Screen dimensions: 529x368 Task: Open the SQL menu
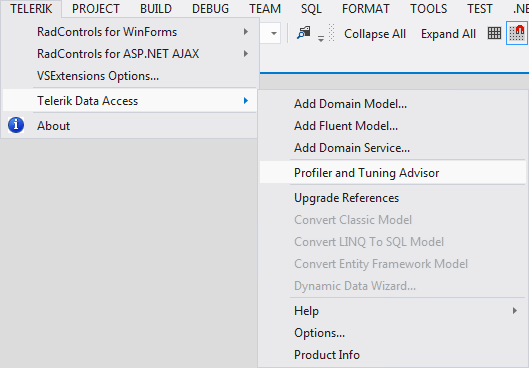[311, 9]
